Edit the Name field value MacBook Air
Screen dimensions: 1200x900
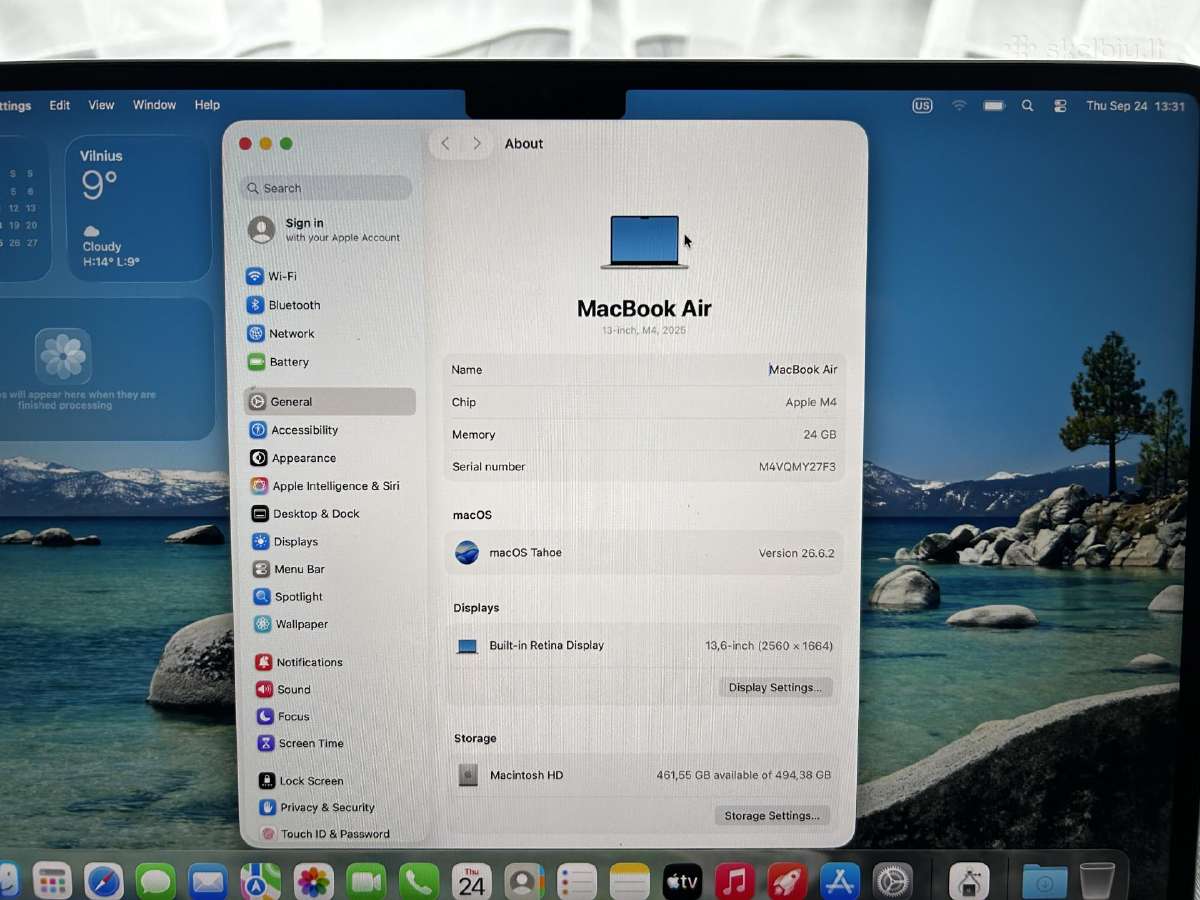click(x=803, y=370)
